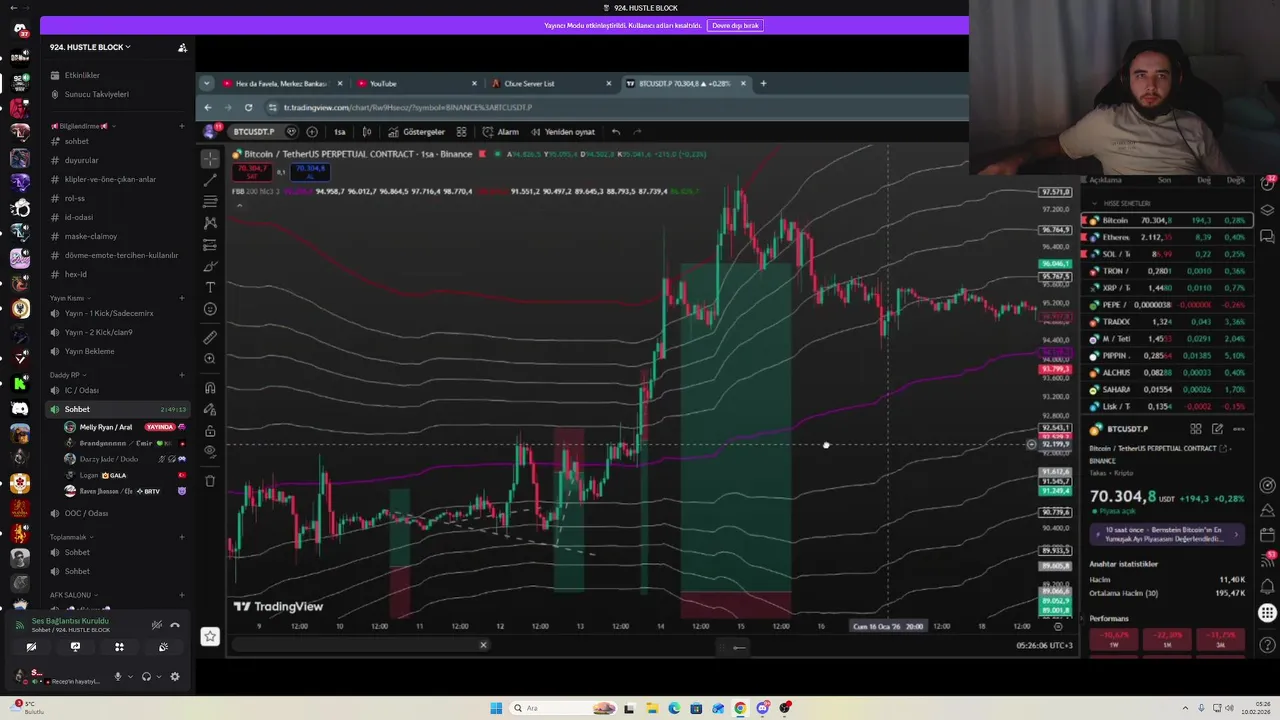Click the favorites star toolbar button
This screenshot has width=1280, height=720.
click(210, 636)
